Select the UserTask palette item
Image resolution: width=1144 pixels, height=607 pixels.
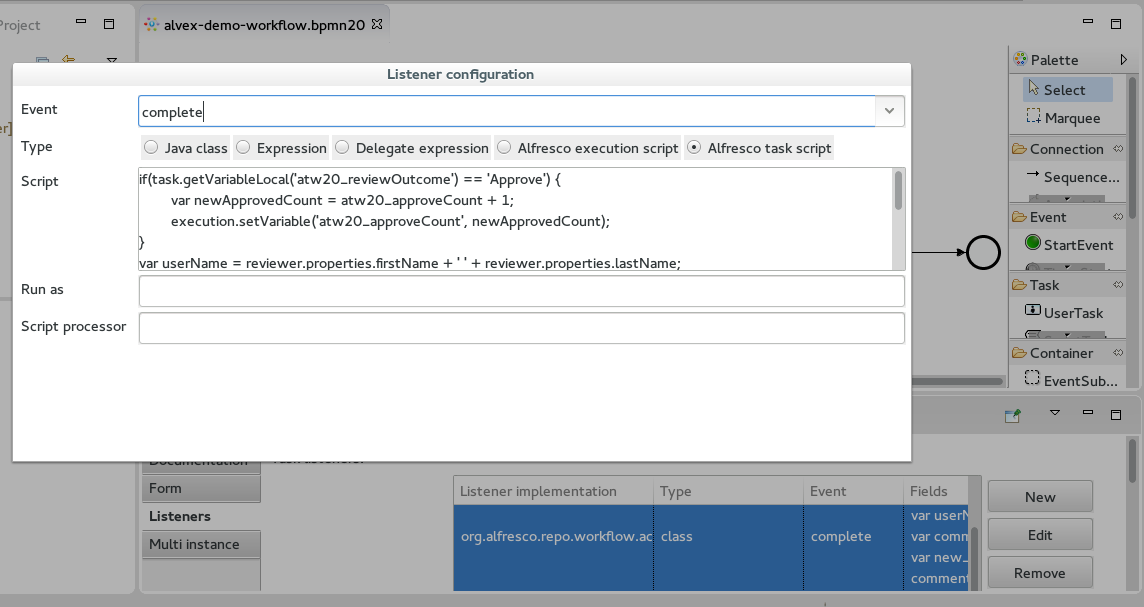click(1072, 313)
